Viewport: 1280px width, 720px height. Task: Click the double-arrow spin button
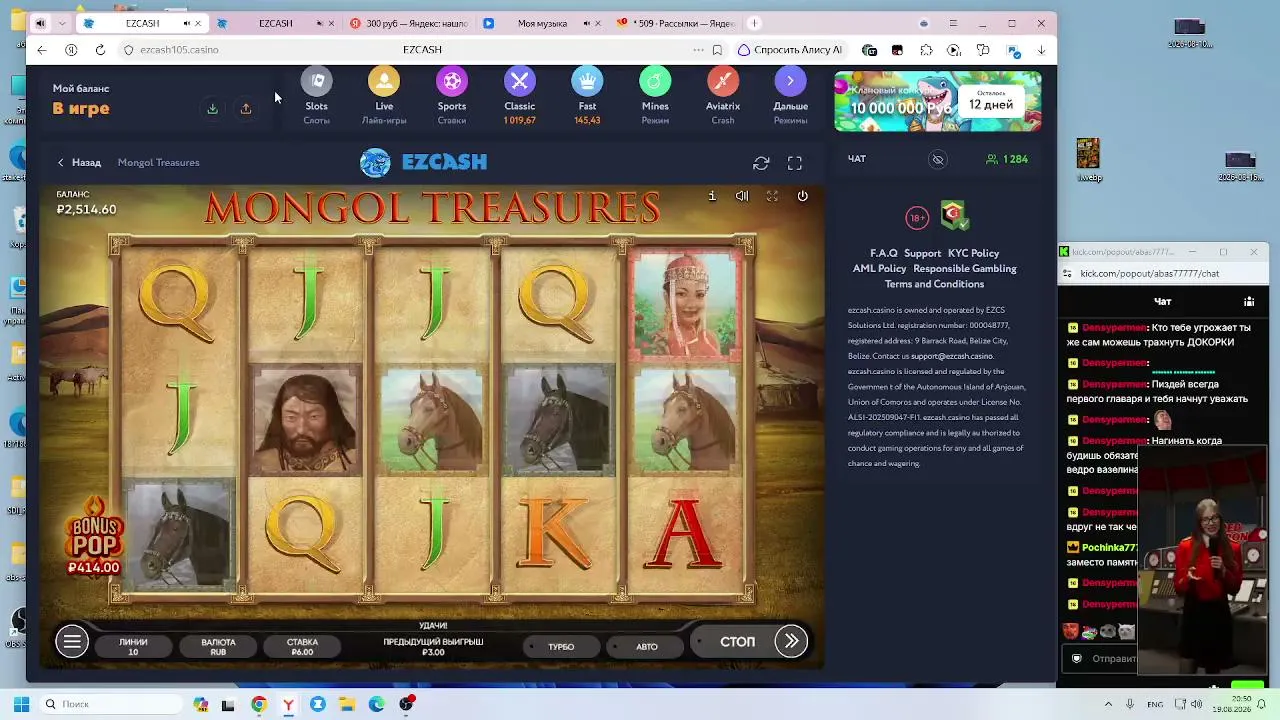pyautogui.click(x=791, y=642)
